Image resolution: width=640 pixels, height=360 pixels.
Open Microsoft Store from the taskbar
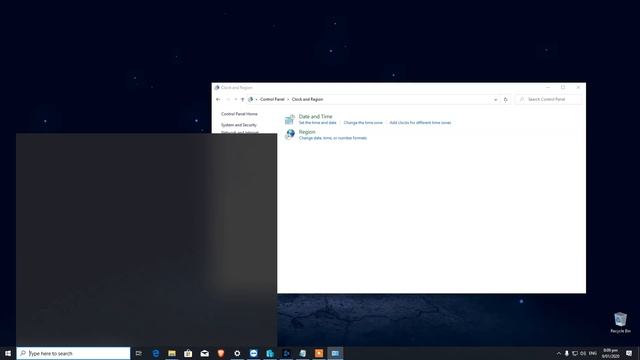click(x=188, y=353)
